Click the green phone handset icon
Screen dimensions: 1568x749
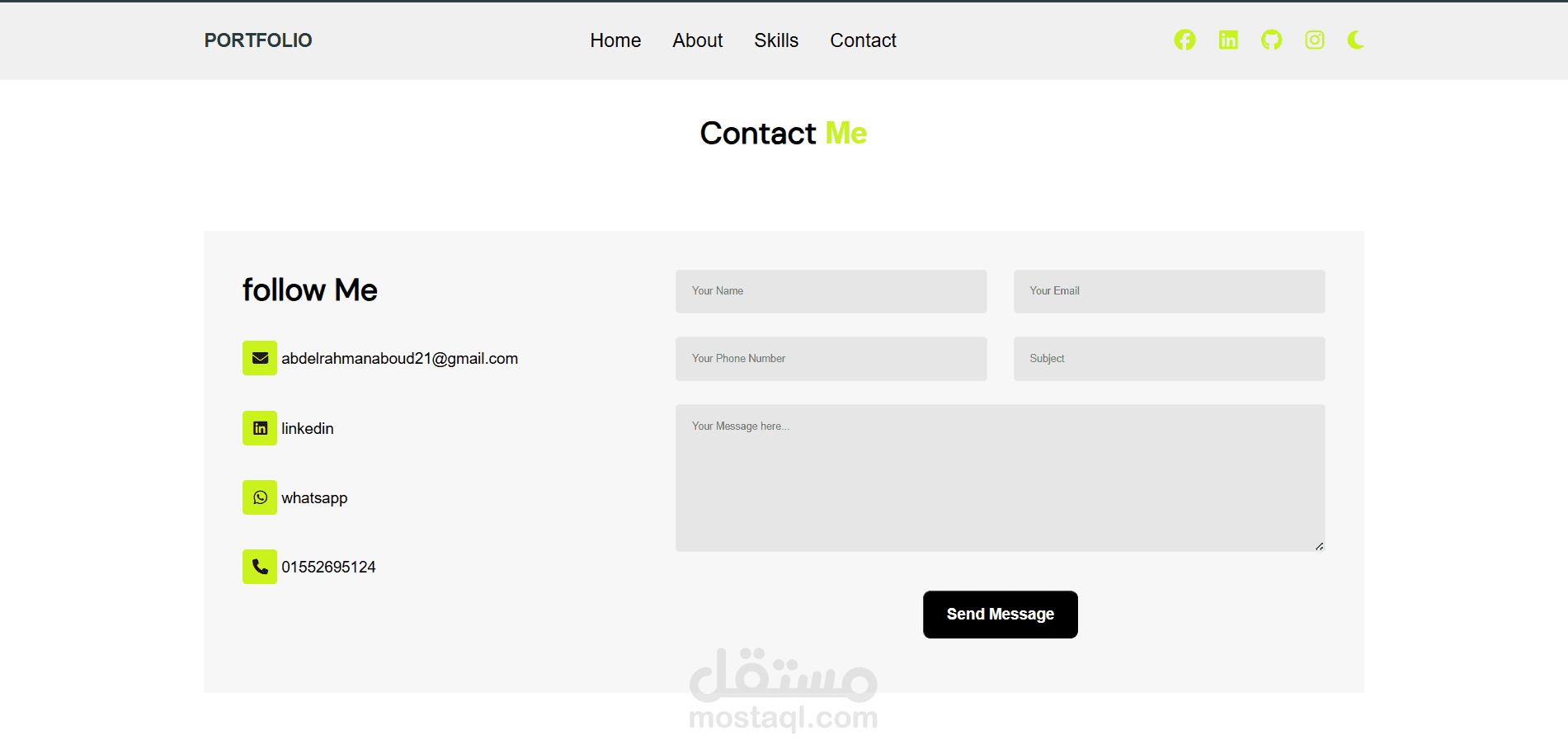point(260,567)
